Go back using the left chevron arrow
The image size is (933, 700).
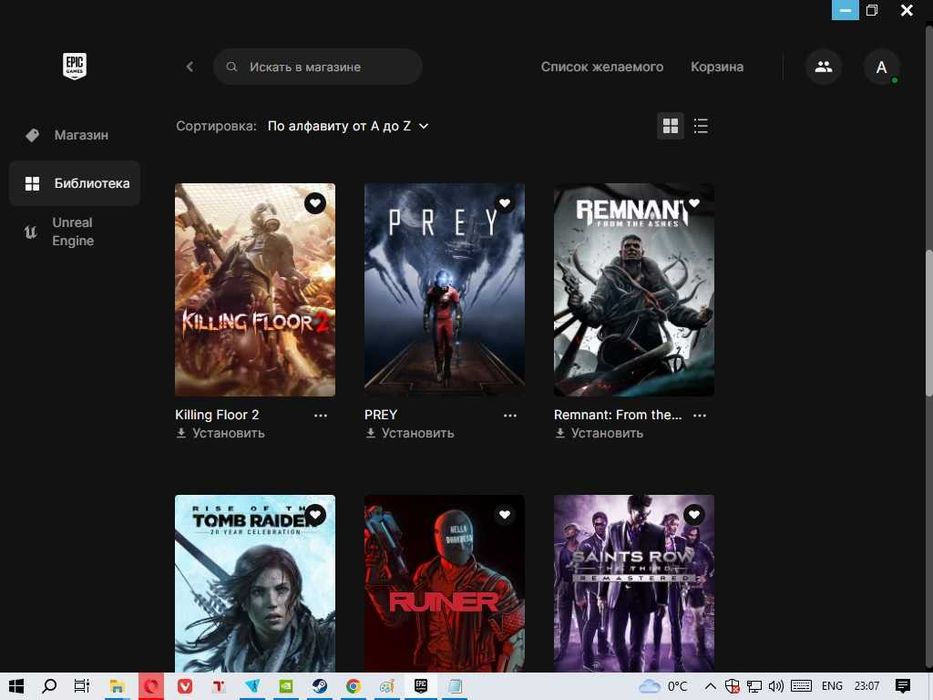(190, 67)
